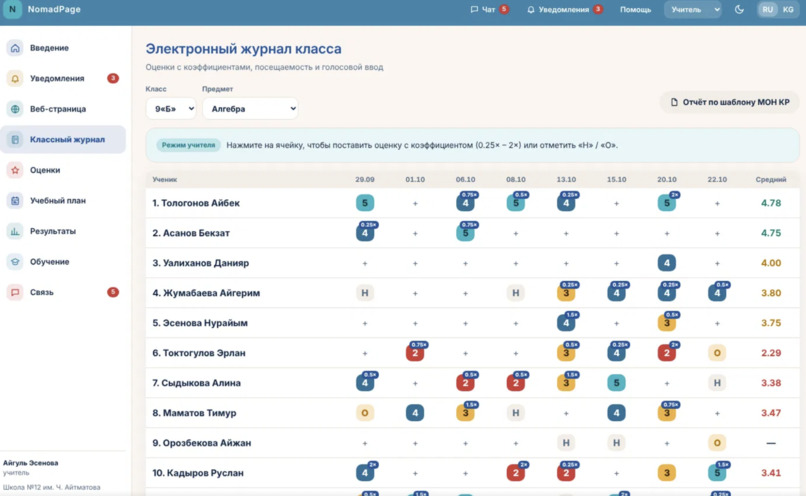This screenshot has height=496, width=806.
Task: Click student name 9. Орозбекова Айжан
Action: pos(202,443)
